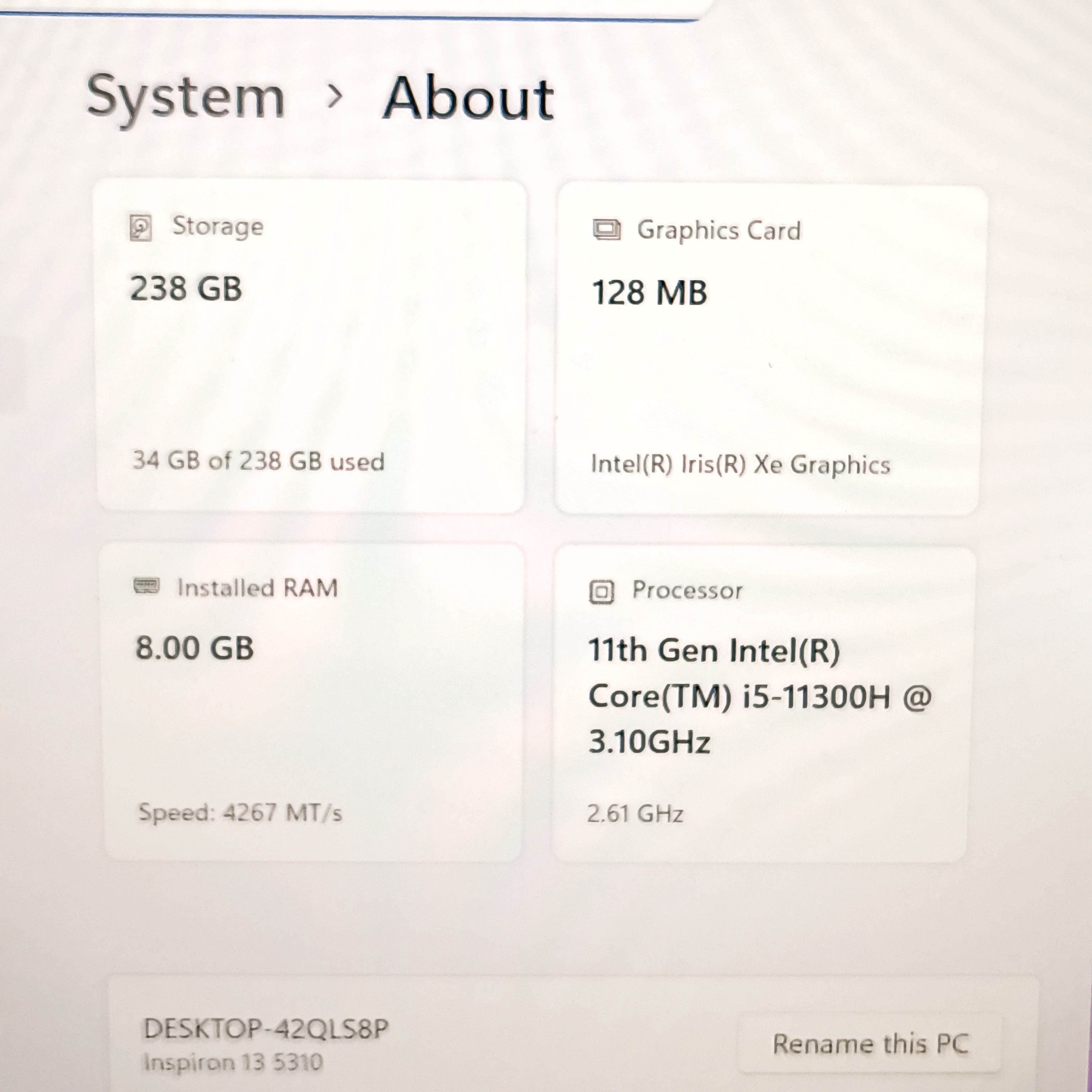The height and width of the screenshot is (1092, 1092).
Task: Click the Processor chip icon
Action: (x=601, y=592)
